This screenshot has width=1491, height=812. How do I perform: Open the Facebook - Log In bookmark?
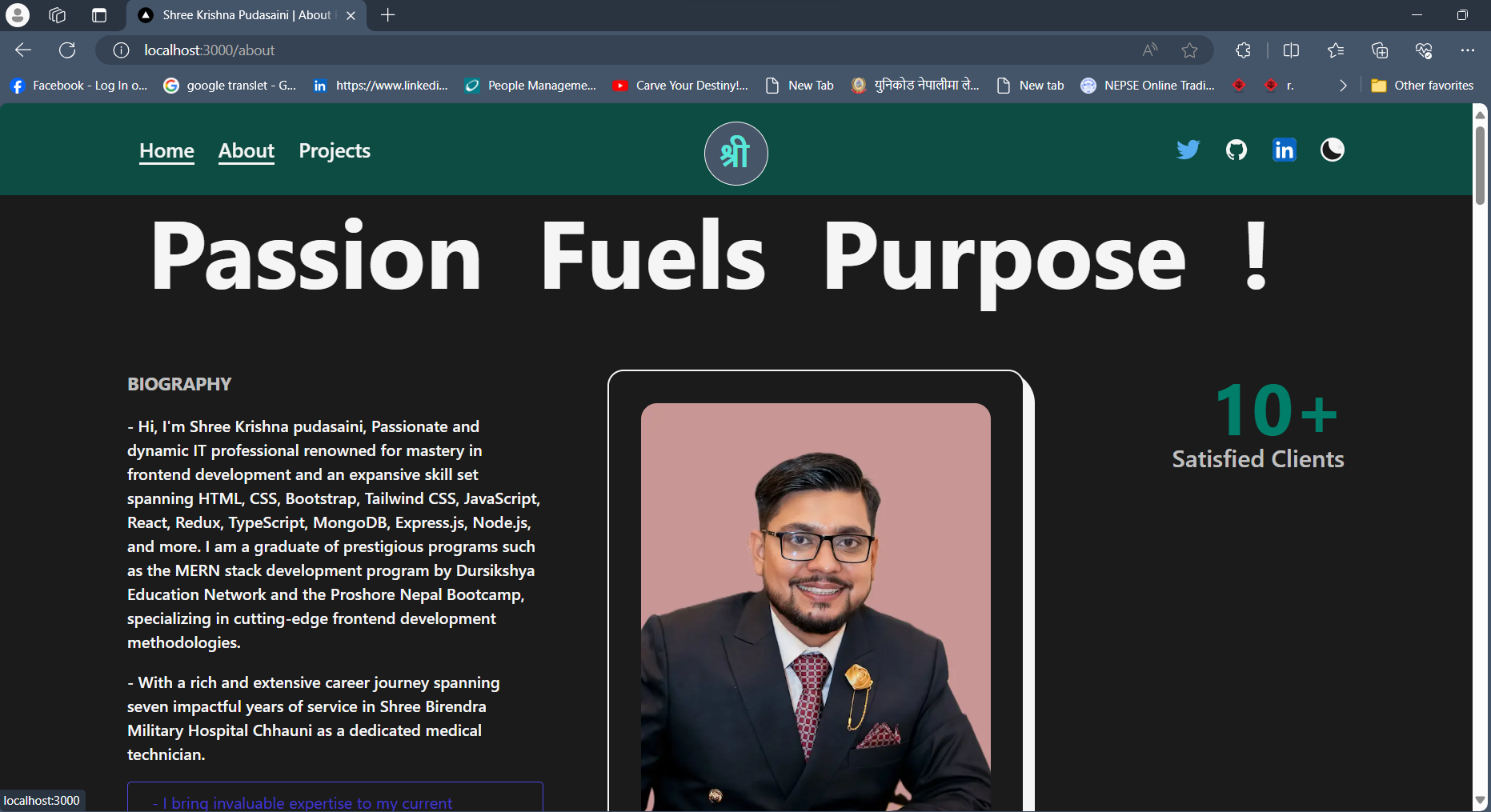pyautogui.click(x=79, y=86)
